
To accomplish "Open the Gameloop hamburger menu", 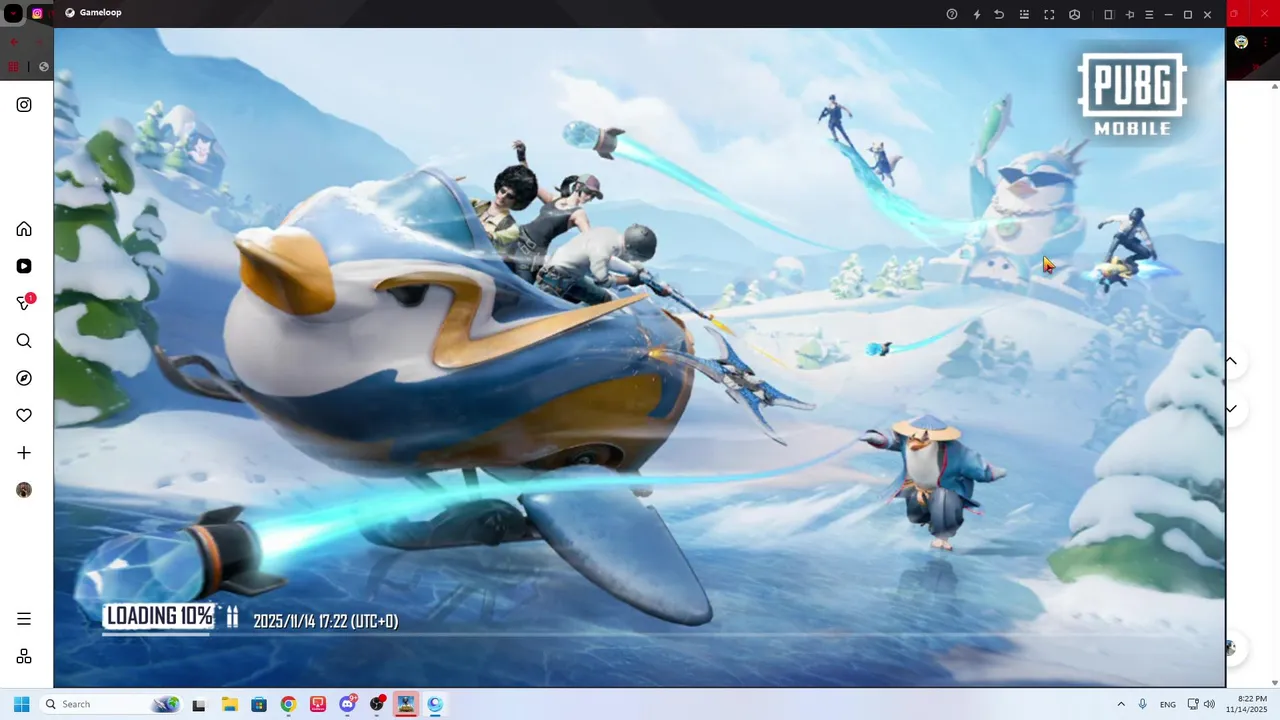I will tap(1149, 14).
